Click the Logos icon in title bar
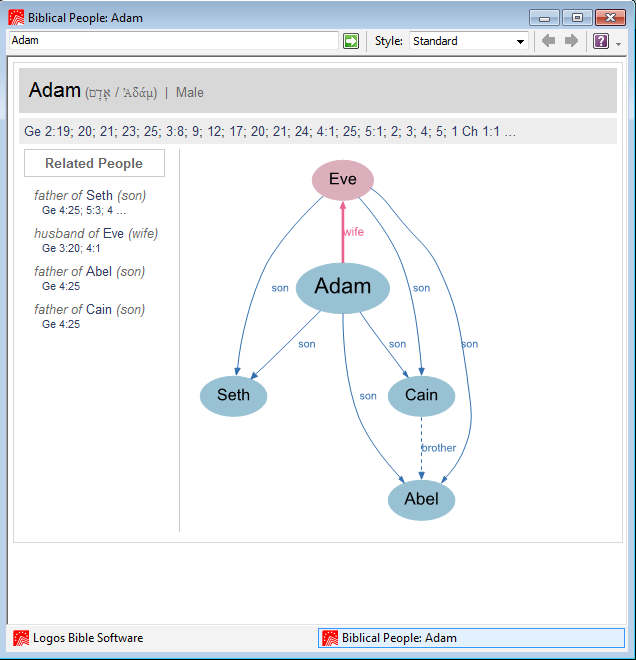Viewport: 636px width, 660px height. (x=16, y=18)
